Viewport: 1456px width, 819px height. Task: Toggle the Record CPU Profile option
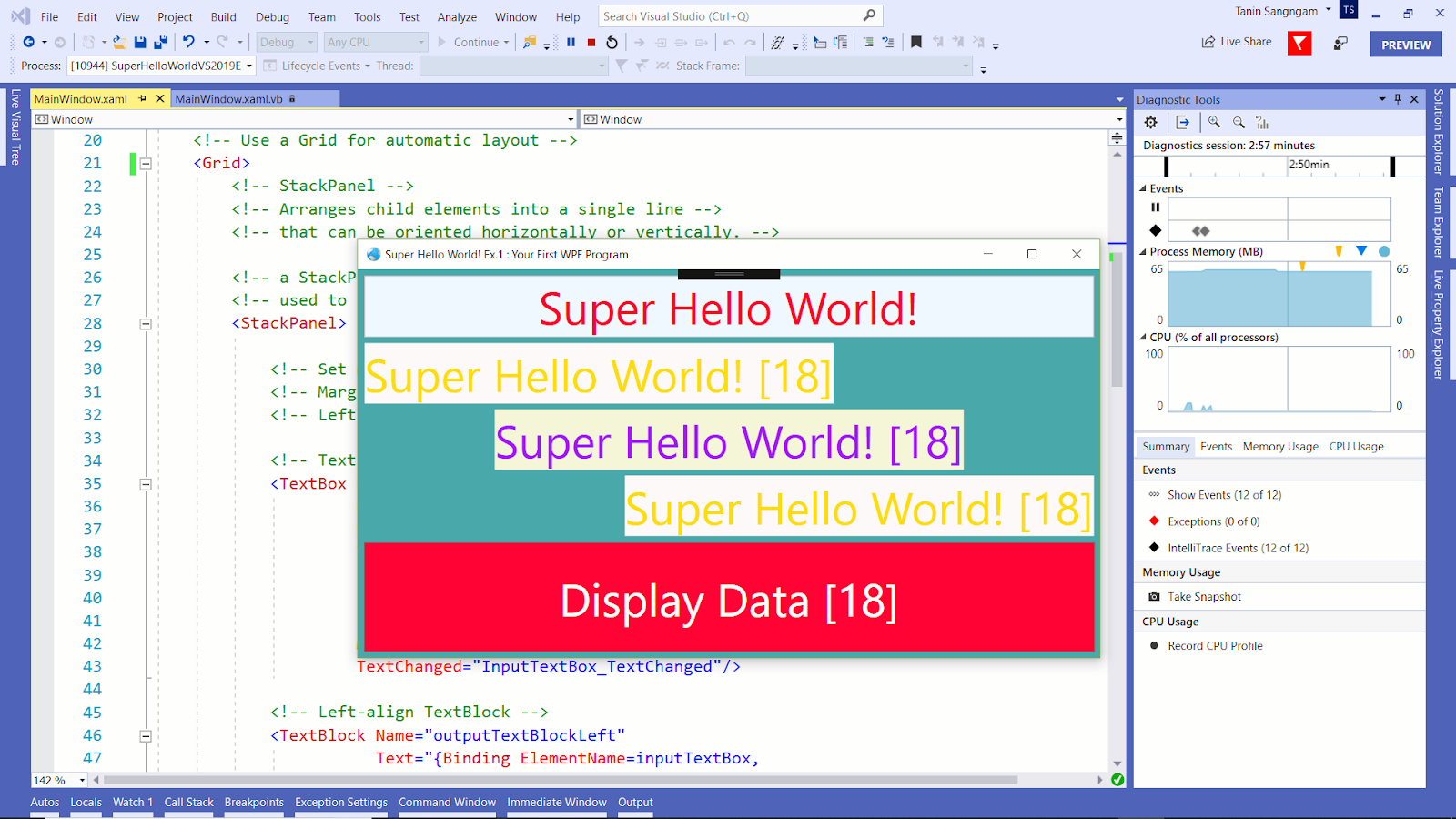pyautogui.click(x=1214, y=645)
